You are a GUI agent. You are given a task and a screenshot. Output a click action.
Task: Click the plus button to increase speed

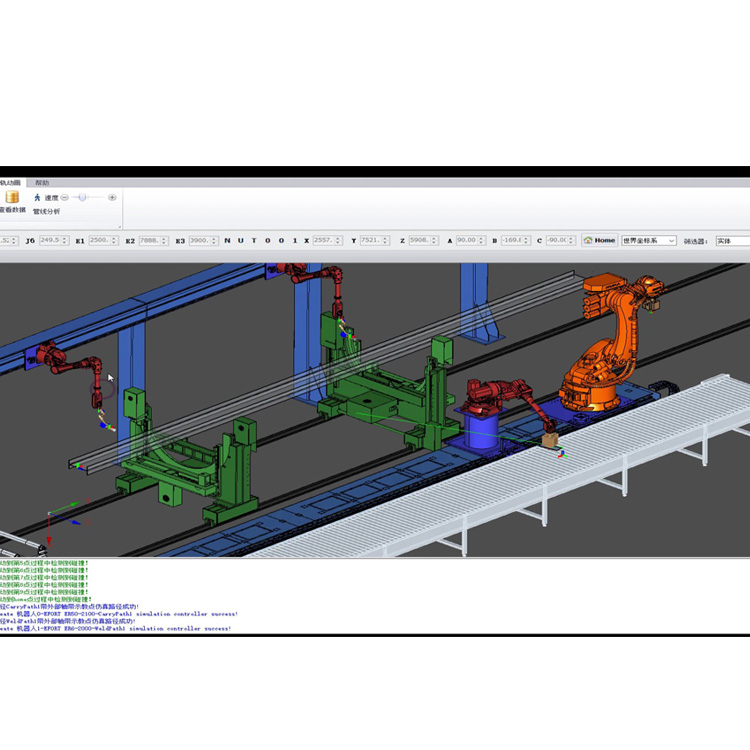coord(112,198)
